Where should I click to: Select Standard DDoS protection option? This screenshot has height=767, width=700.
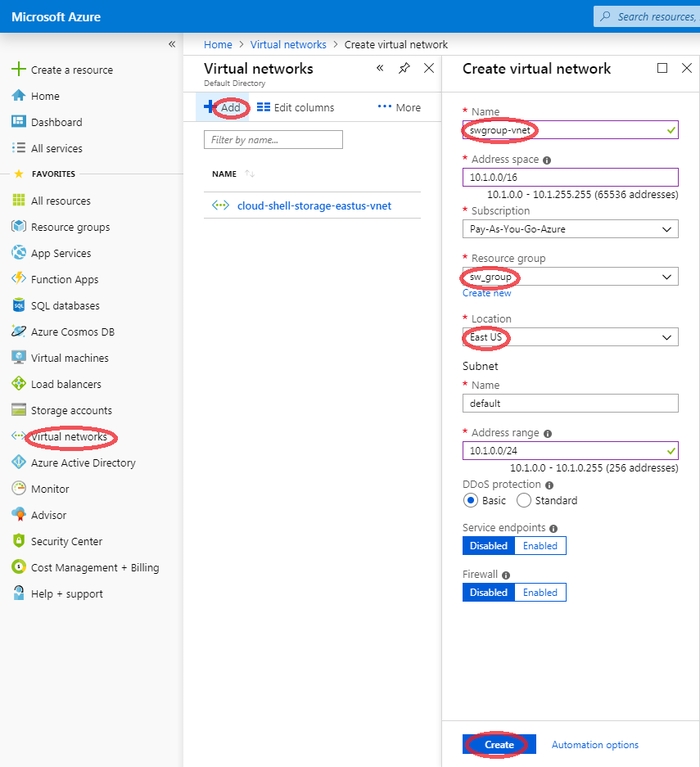526,500
